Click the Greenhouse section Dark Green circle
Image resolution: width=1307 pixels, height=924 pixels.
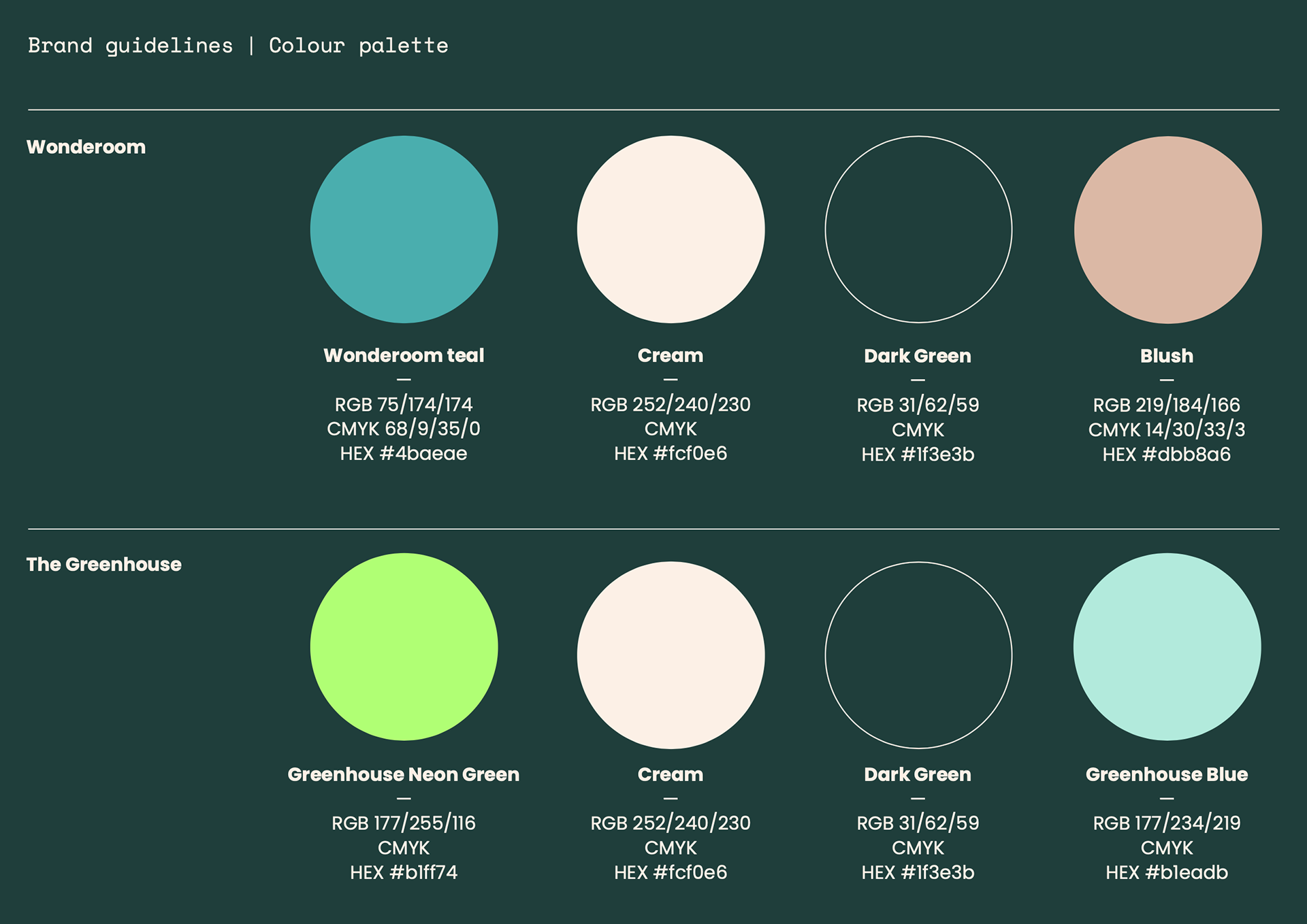[x=918, y=655]
